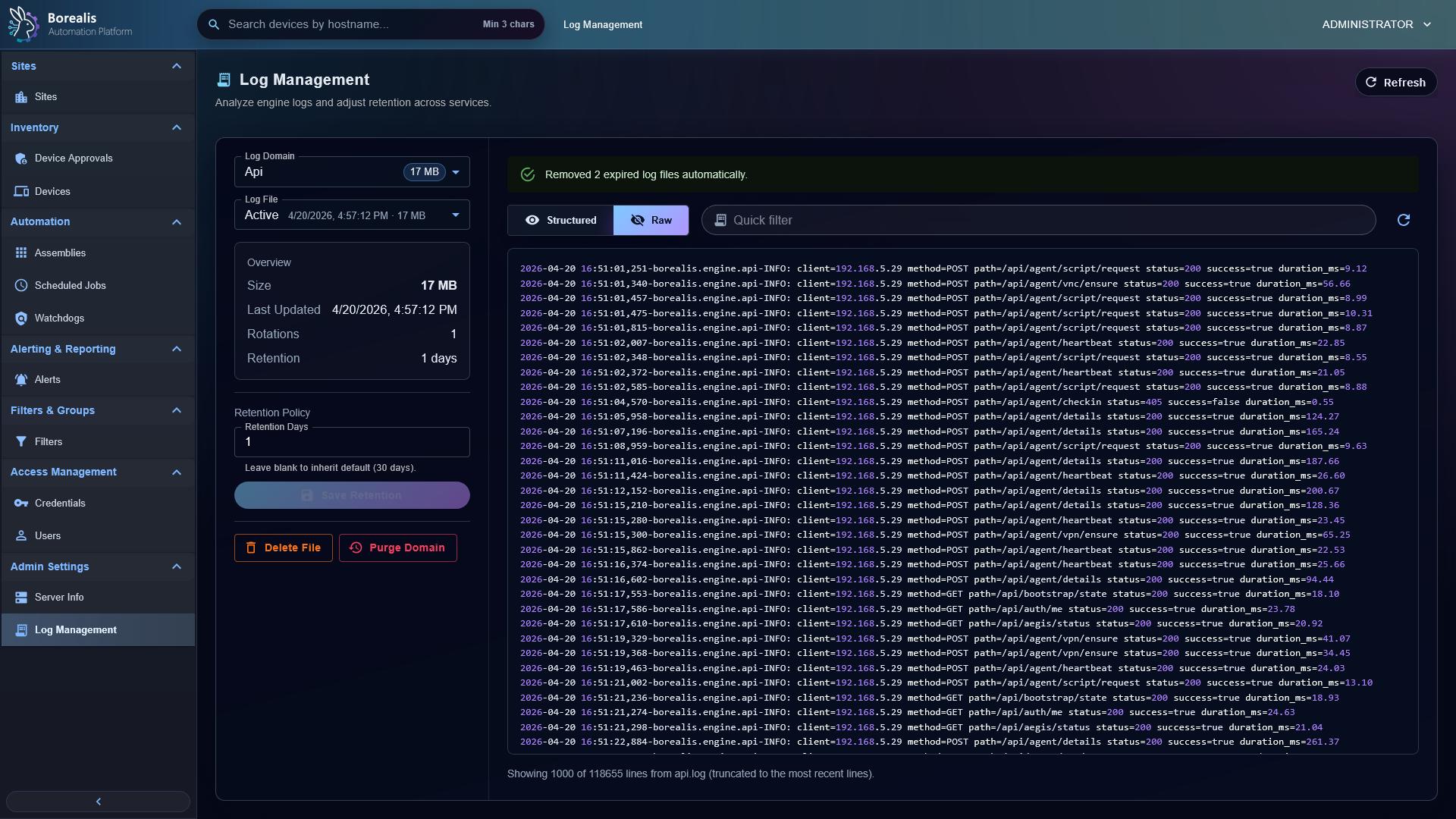Collapse the Automation section

coord(177,222)
